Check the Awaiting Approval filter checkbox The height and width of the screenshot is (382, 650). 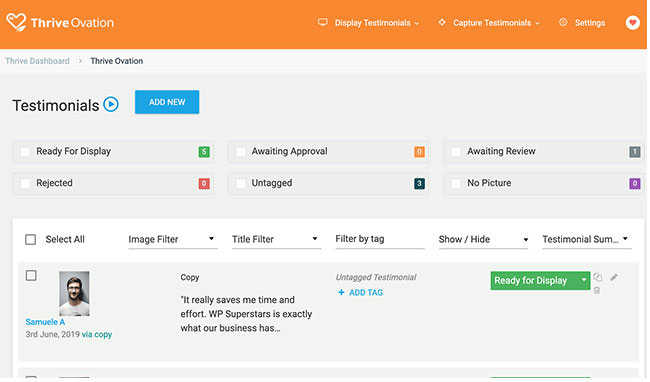240,152
